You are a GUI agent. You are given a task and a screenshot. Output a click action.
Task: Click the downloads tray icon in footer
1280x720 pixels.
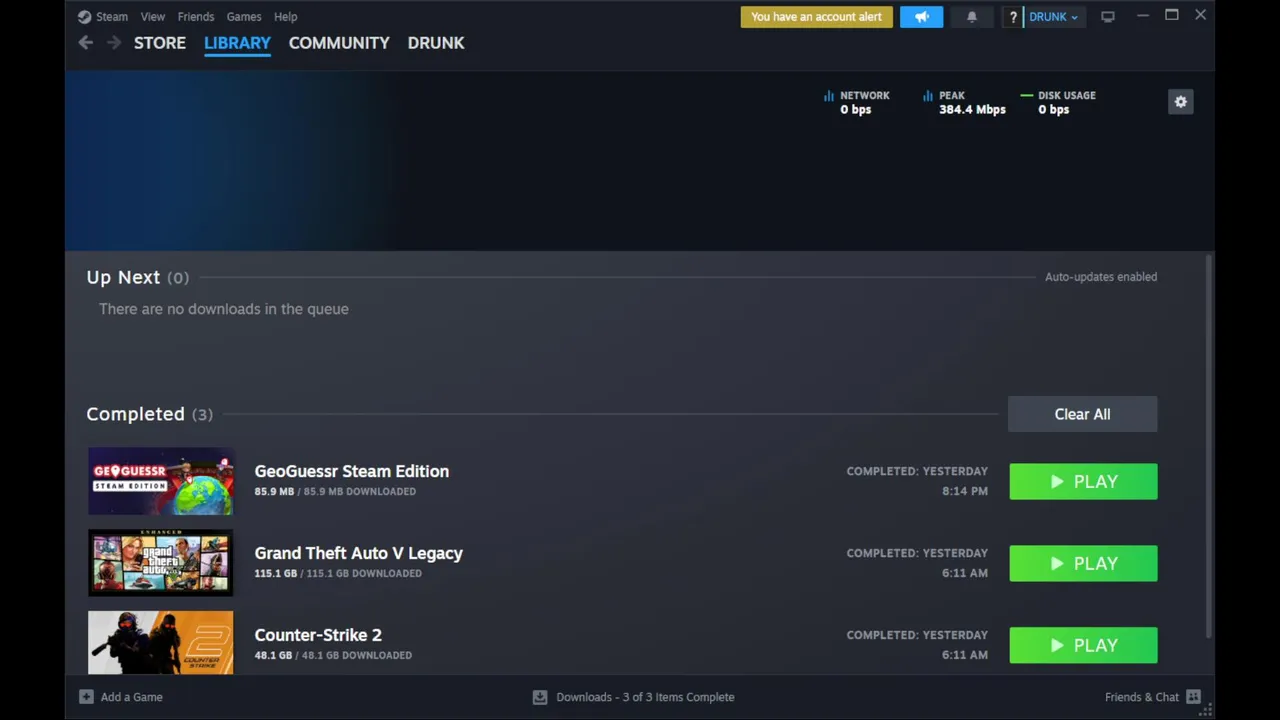(540, 697)
